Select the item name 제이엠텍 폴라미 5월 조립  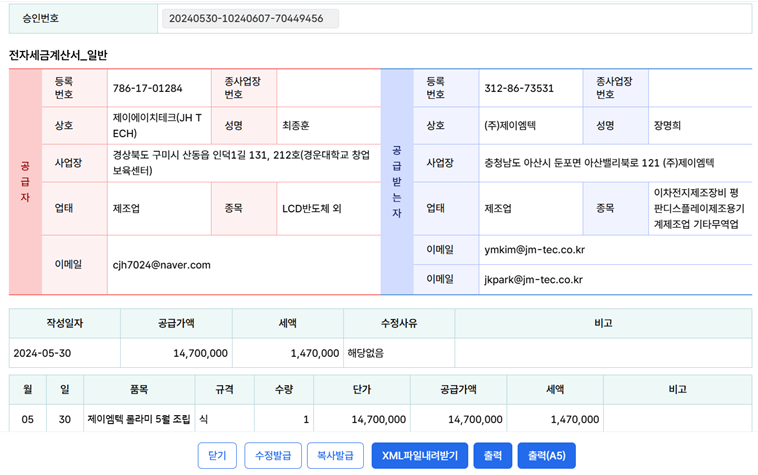pyautogui.click(x=139, y=420)
